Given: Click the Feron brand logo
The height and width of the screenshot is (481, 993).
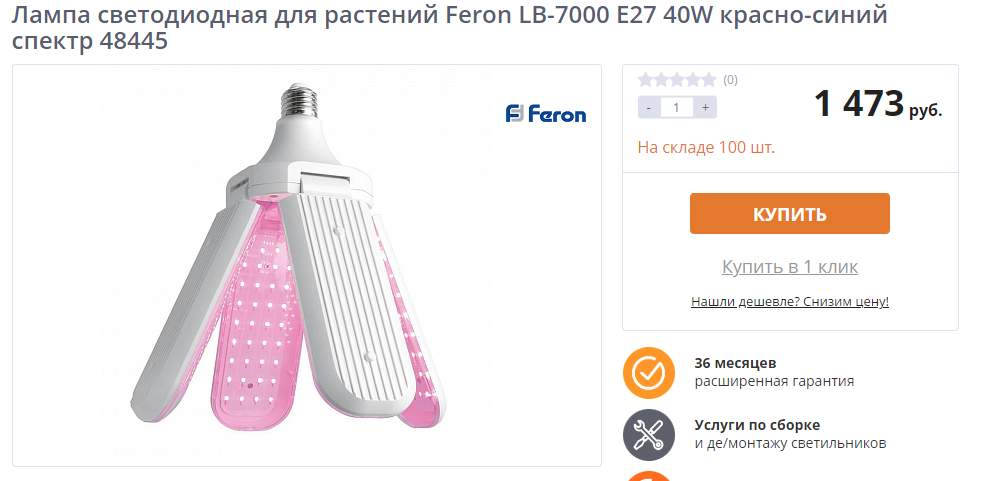Looking at the screenshot, I should [546, 114].
